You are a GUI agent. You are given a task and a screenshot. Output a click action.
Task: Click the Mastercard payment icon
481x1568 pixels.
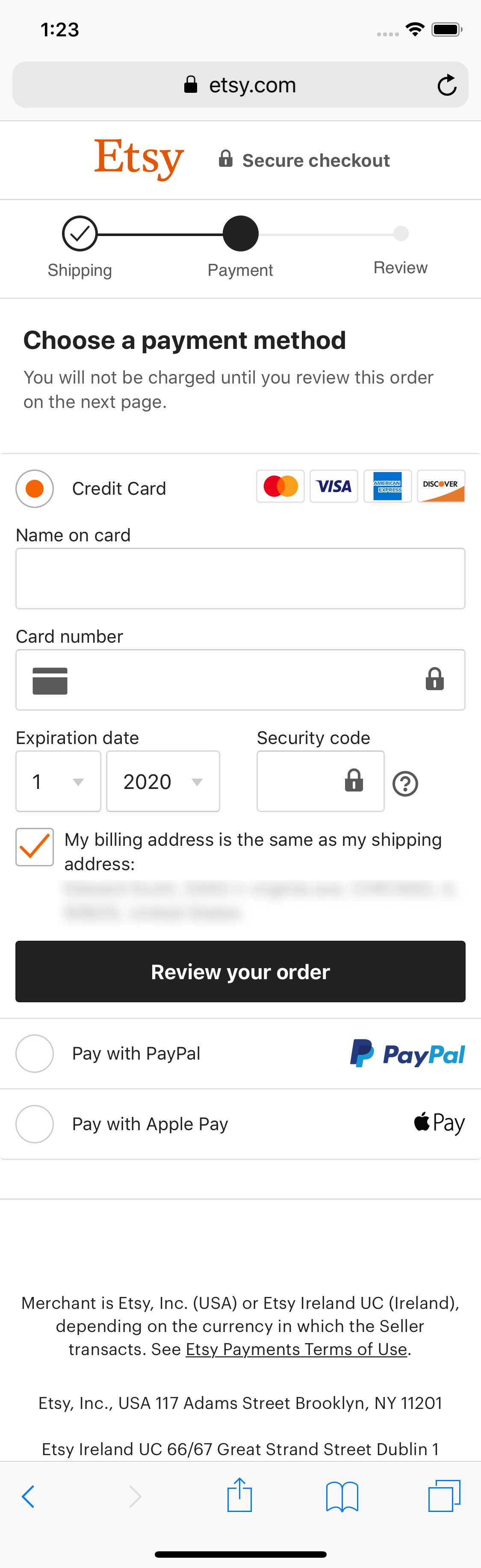pos(280,486)
